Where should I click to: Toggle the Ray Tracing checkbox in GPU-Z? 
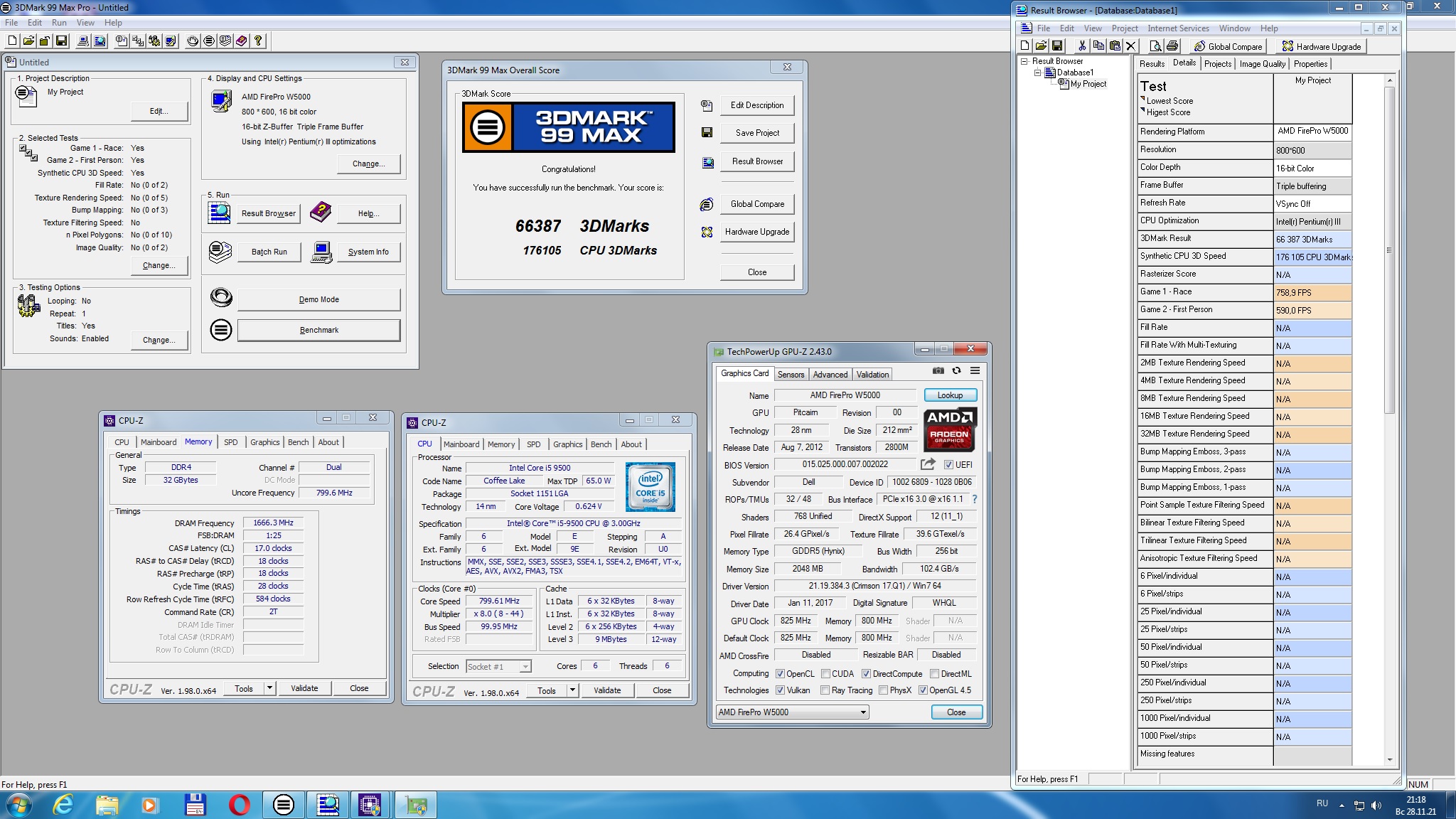click(x=825, y=690)
